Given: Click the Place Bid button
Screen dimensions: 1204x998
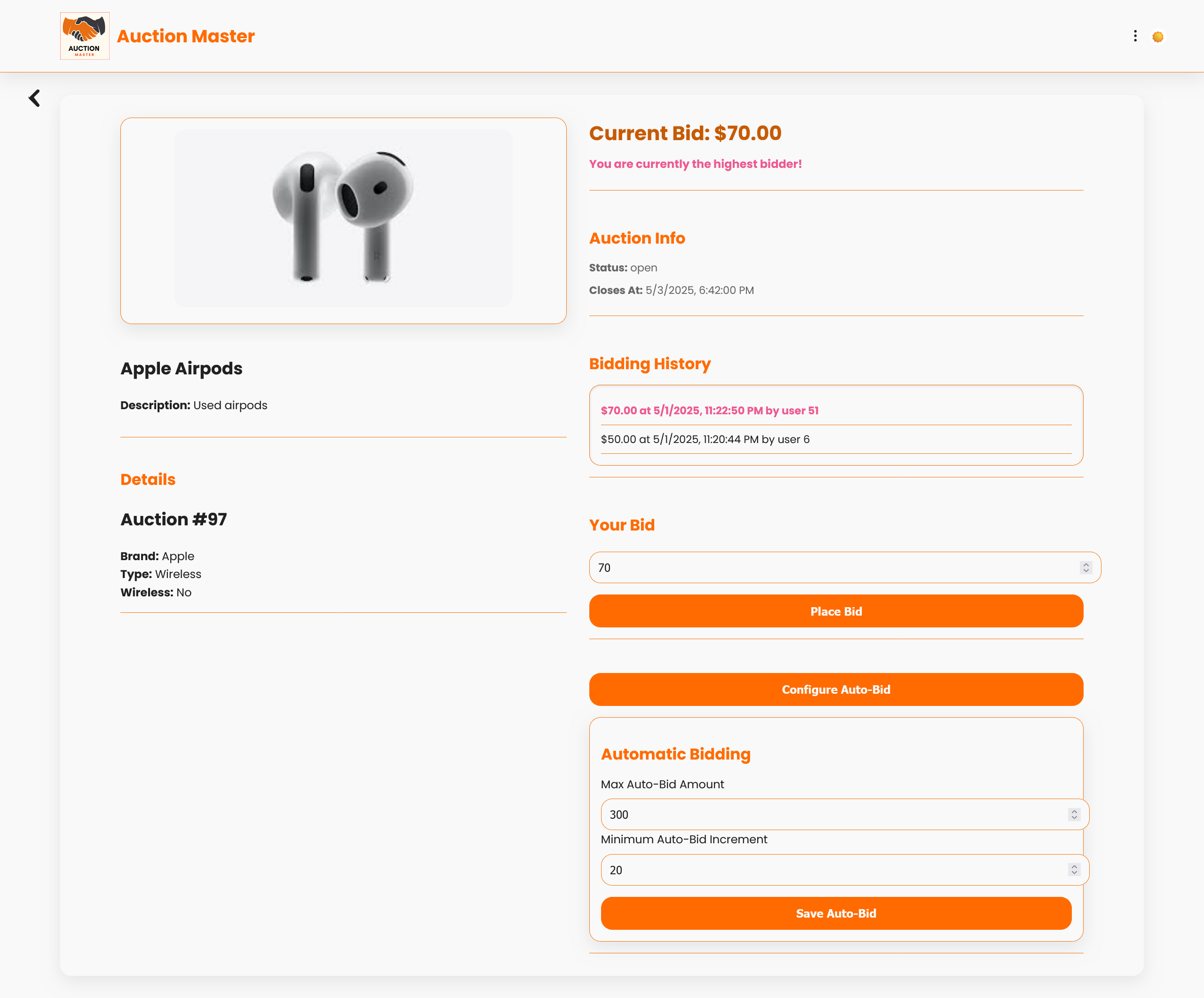Looking at the screenshot, I should click(x=836, y=611).
